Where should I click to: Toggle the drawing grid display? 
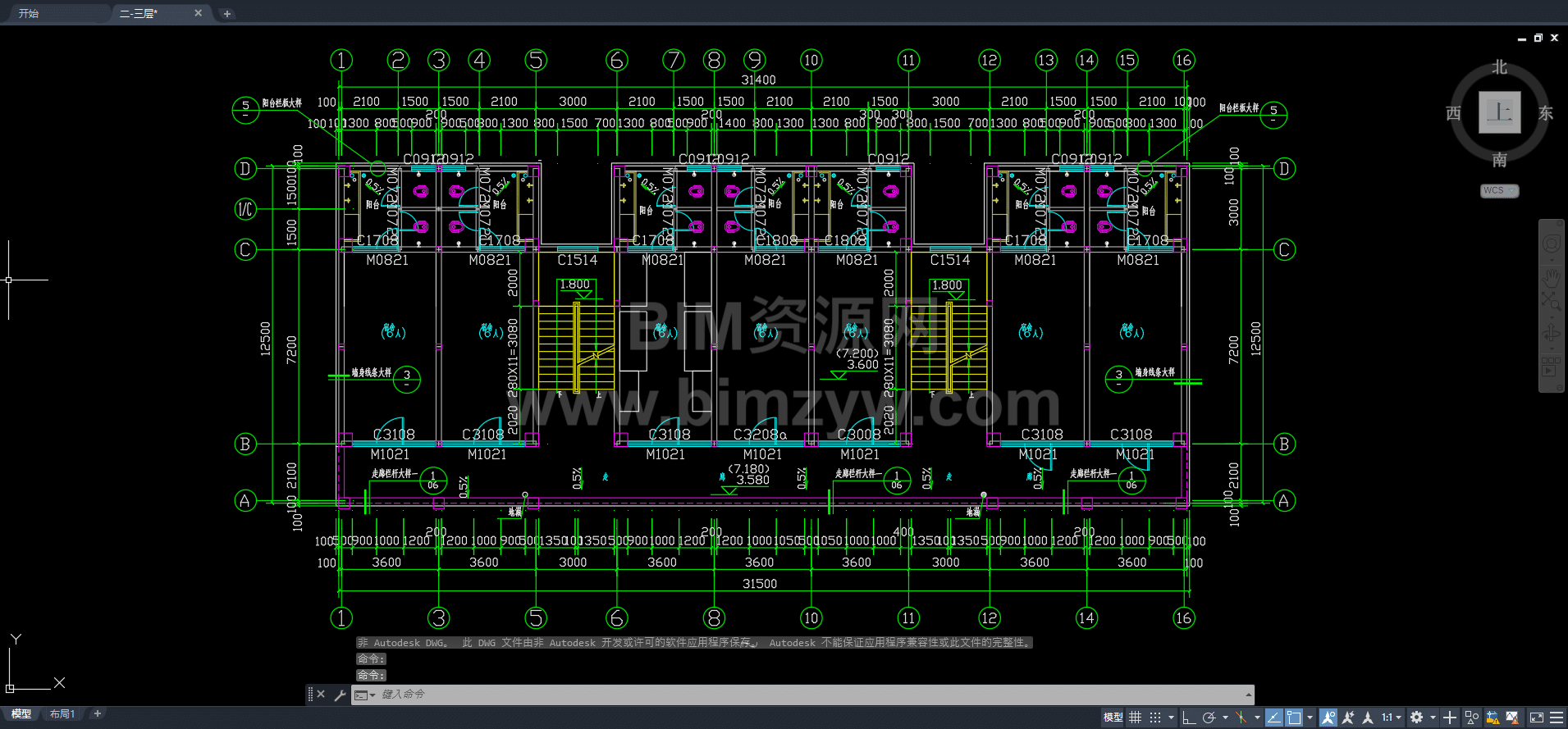click(1135, 718)
